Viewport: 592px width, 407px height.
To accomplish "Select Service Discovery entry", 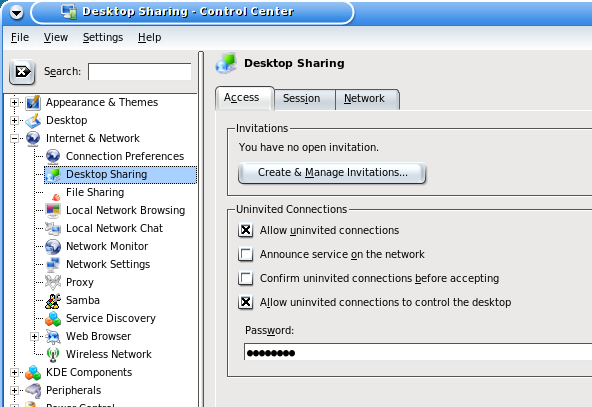I will [111, 318].
